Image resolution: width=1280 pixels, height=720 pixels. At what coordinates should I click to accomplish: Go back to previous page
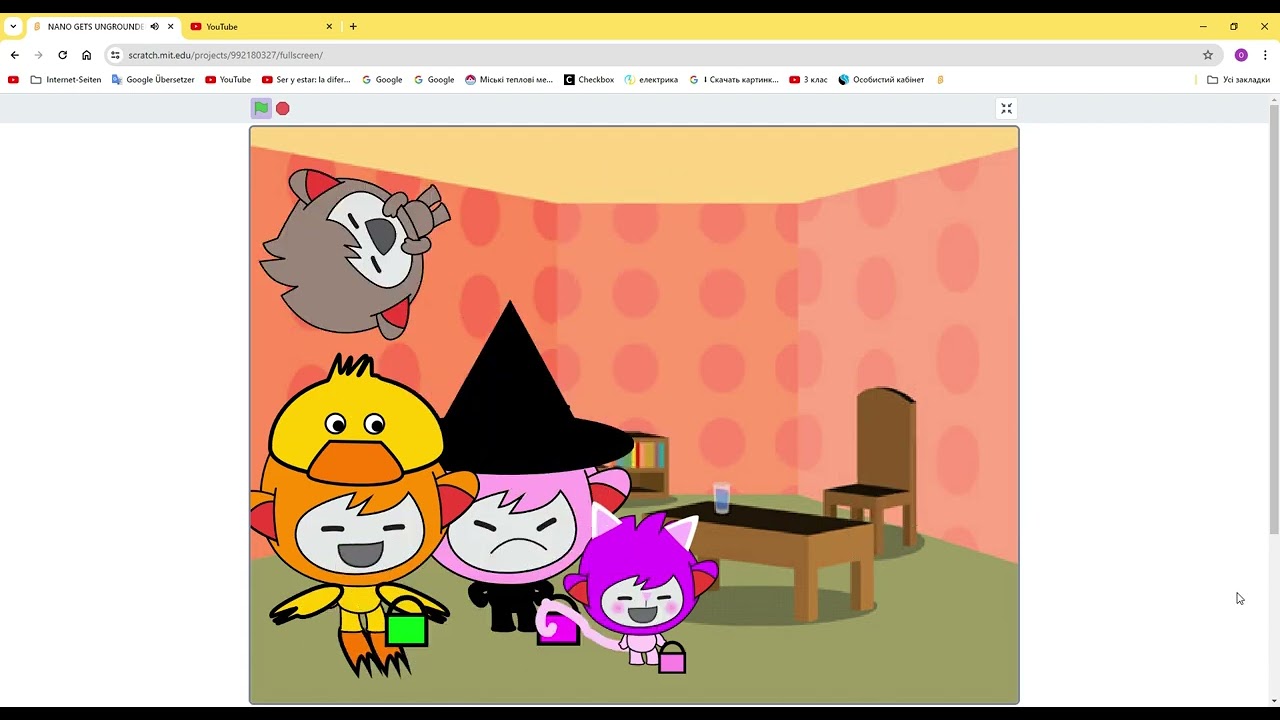(x=14, y=55)
